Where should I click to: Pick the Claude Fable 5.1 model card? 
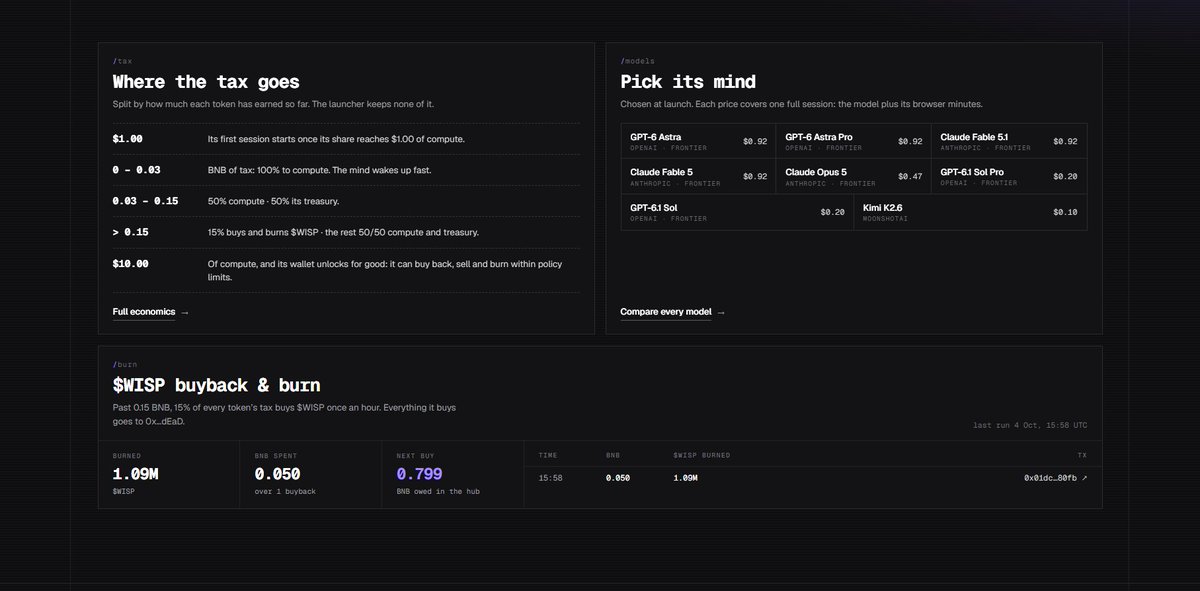(x=1009, y=141)
